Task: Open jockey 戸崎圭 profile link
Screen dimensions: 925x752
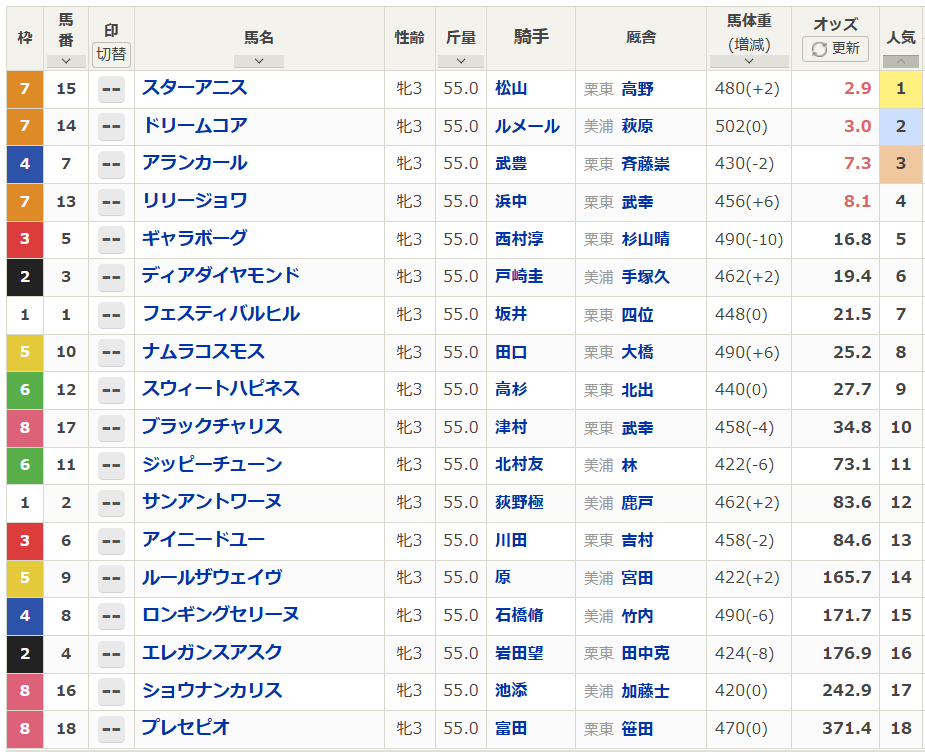Action: click(x=519, y=276)
